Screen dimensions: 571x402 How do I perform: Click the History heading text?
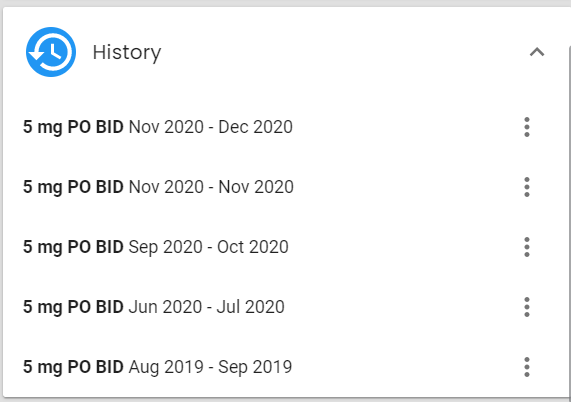coord(127,53)
